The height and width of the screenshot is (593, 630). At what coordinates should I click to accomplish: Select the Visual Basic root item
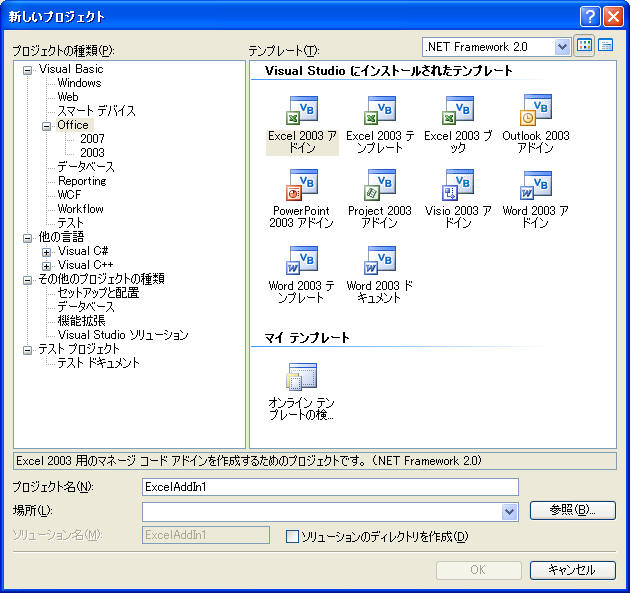click(x=71, y=69)
